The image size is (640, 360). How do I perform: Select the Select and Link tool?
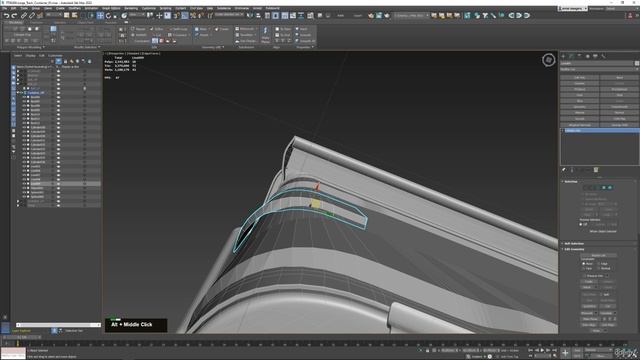(24, 16)
